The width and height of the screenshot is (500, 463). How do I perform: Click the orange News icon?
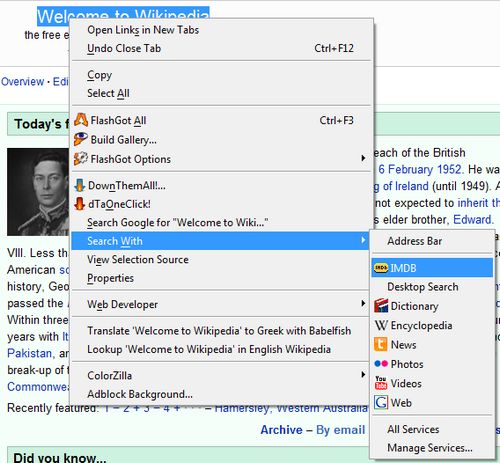381,344
